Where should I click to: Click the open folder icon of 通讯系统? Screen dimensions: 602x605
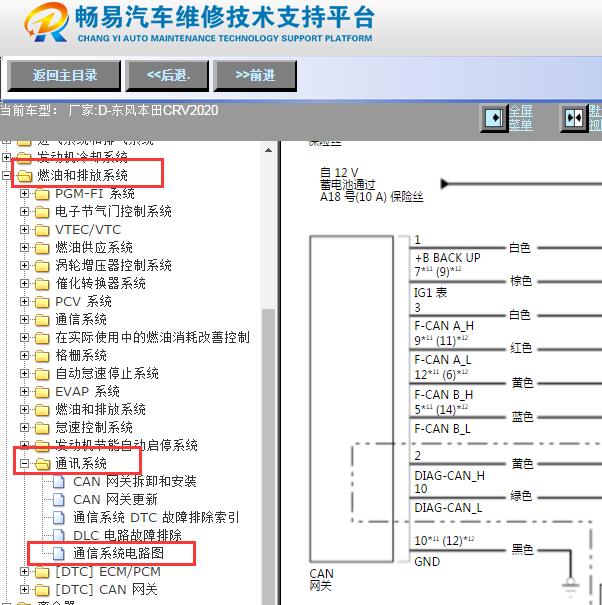pyautogui.click(x=42, y=464)
